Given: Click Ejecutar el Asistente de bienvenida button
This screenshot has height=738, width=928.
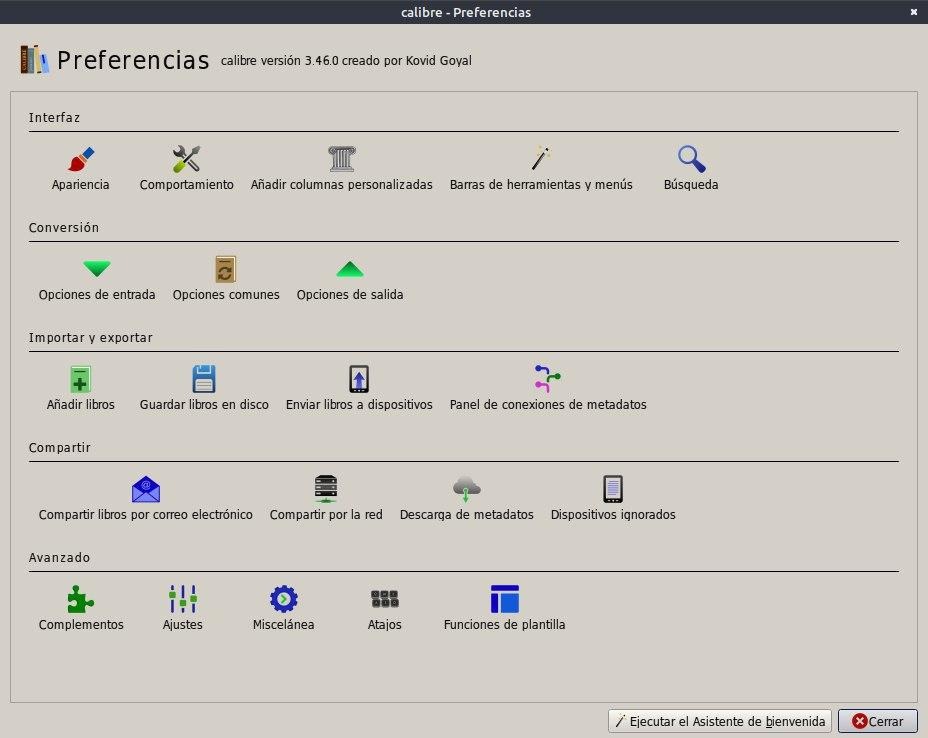Looking at the screenshot, I should (720, 721).
